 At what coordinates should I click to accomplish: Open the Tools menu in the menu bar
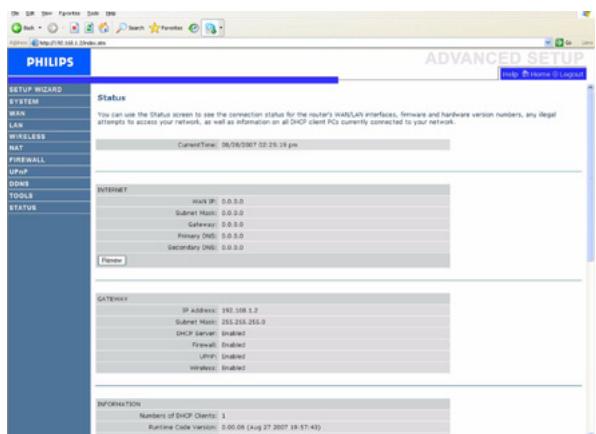click(93, 13)
